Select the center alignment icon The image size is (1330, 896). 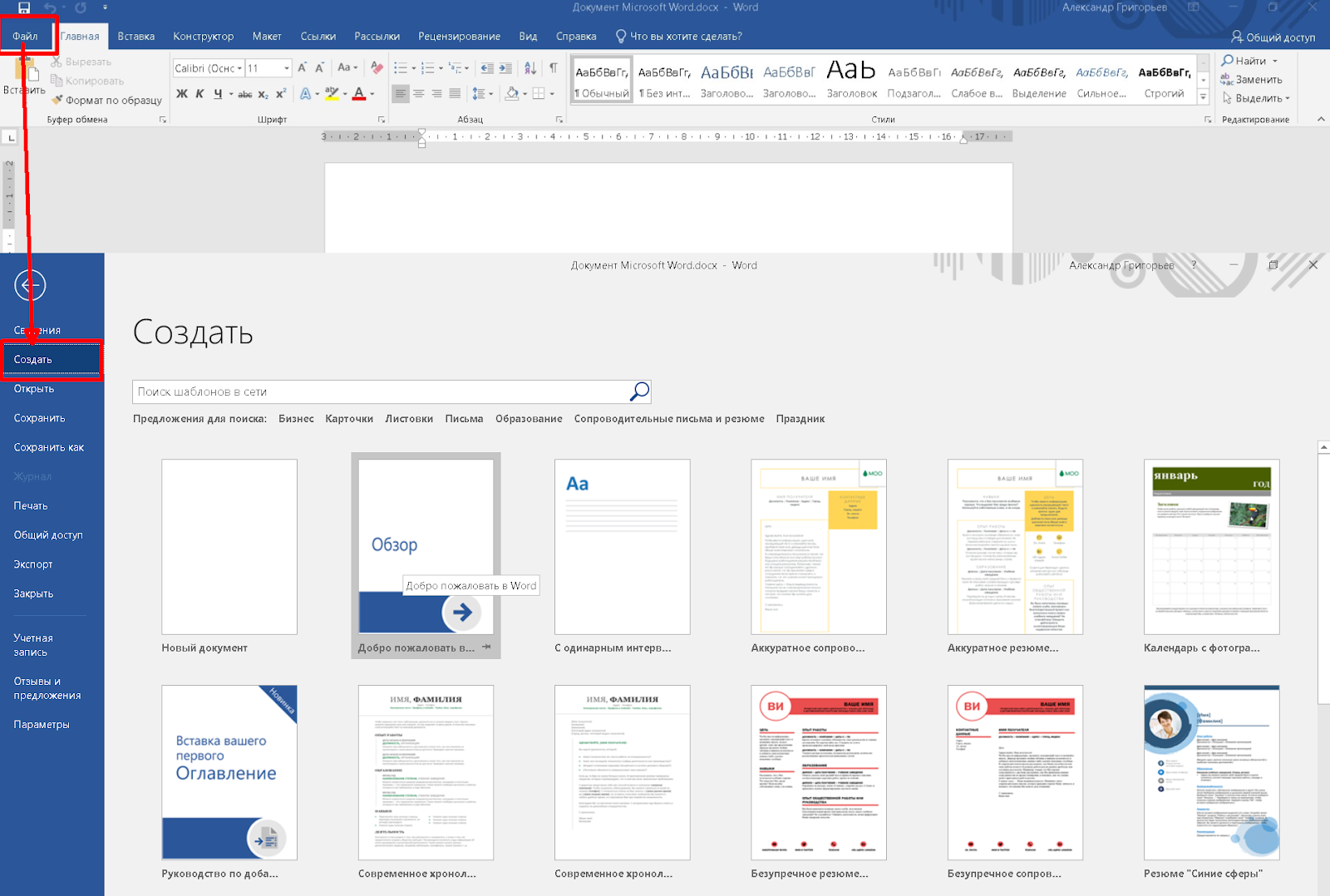419,94
